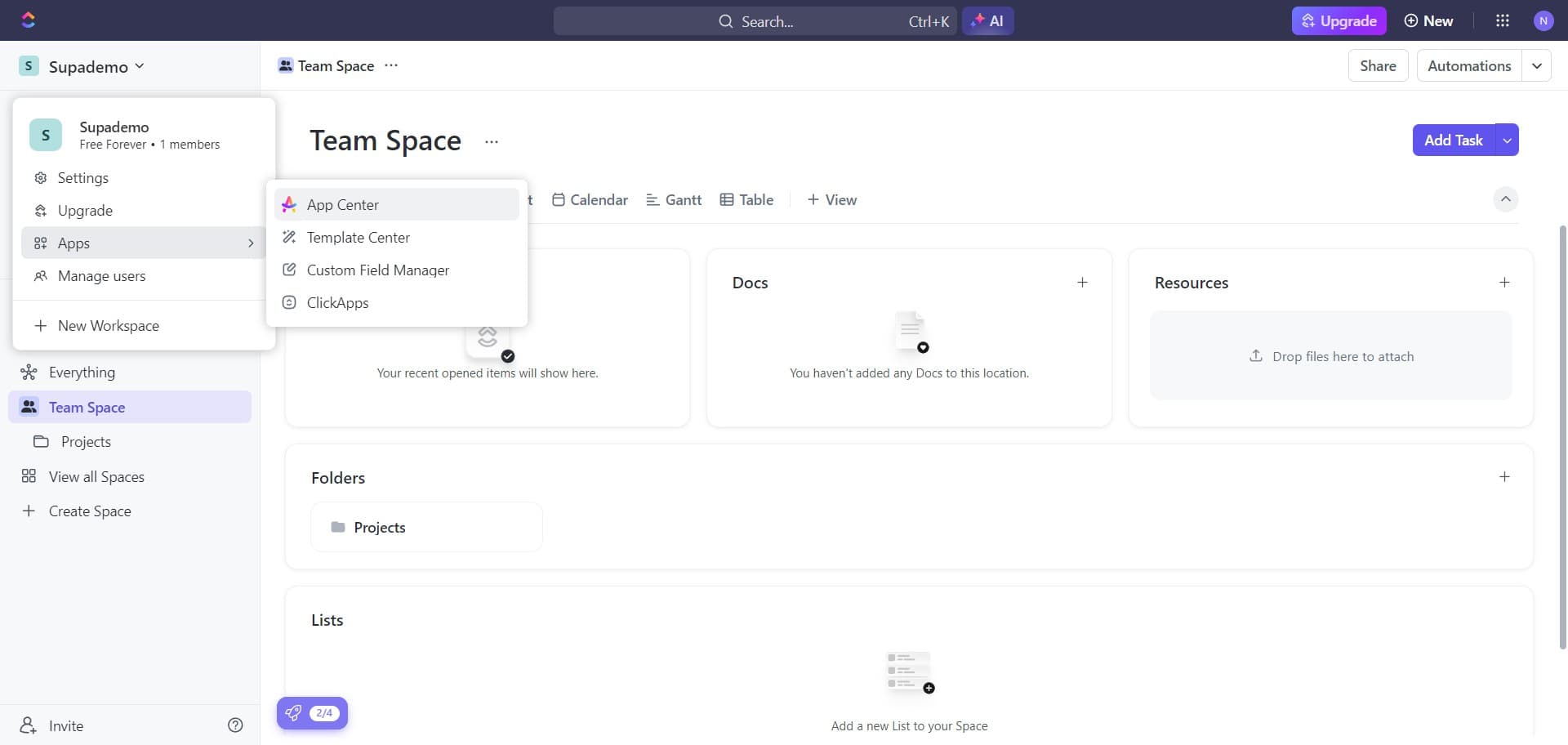Click the purple Upgrade button
This screenshot has height=745, width=1568.
pyautogui.click(x=1338, y=21)
